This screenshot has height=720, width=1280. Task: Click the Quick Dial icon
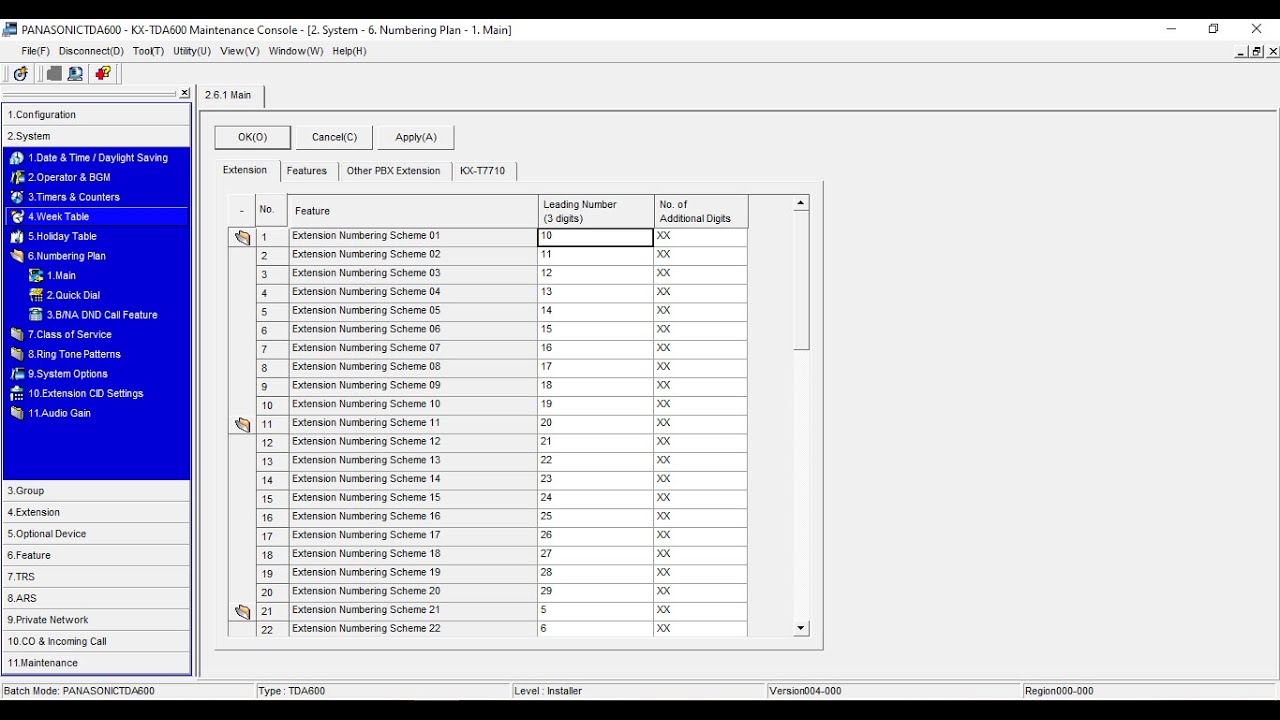(x=36, y=295)
